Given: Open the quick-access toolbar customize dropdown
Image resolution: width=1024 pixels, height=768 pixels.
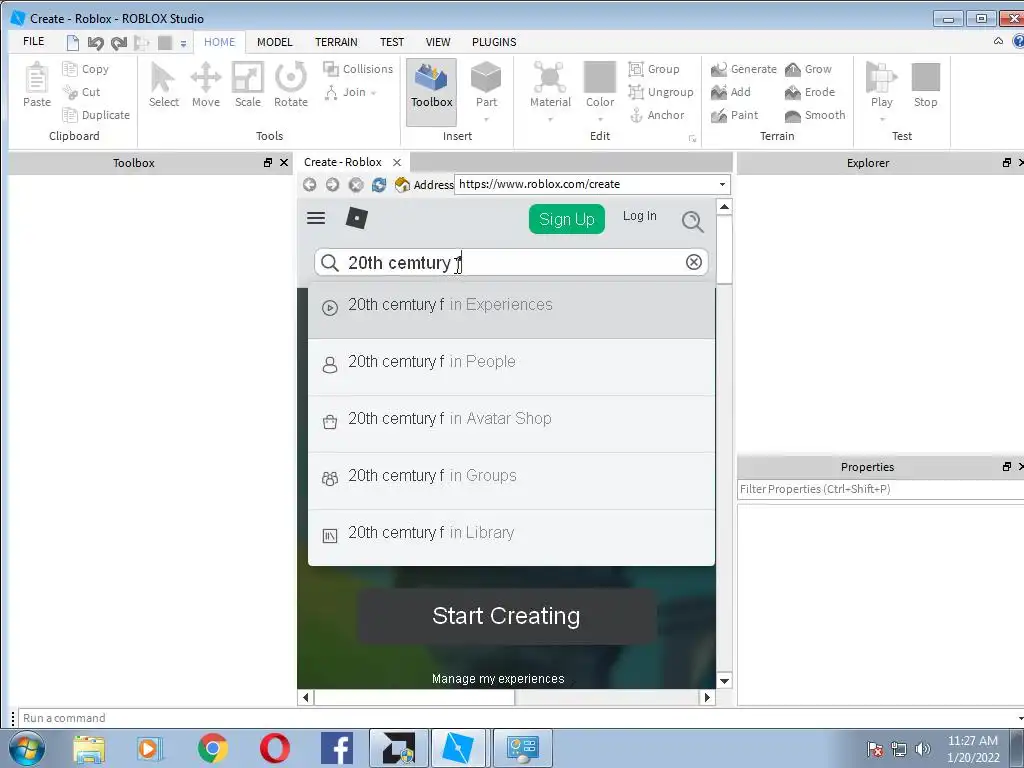Looking at the screenshot, I should point(184,44).
